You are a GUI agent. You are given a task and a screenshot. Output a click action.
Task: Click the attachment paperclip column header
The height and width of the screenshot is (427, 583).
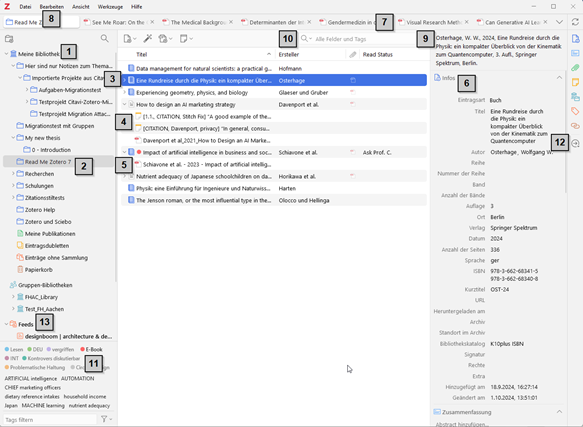click(x=352, y=55)
